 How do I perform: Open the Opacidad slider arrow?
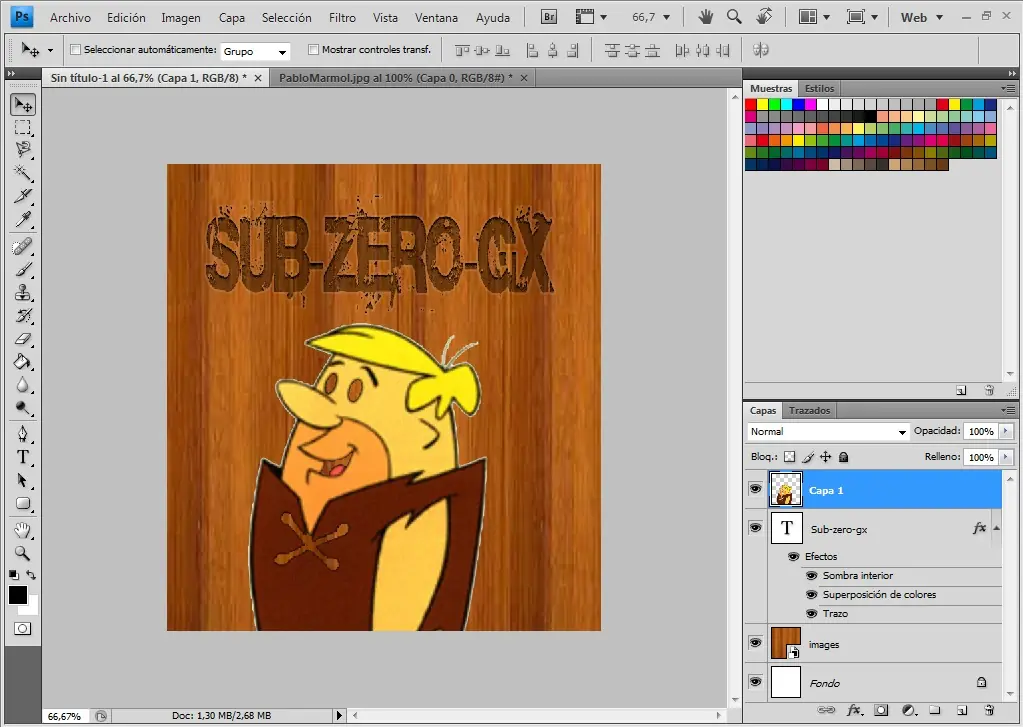(1006, 431)
